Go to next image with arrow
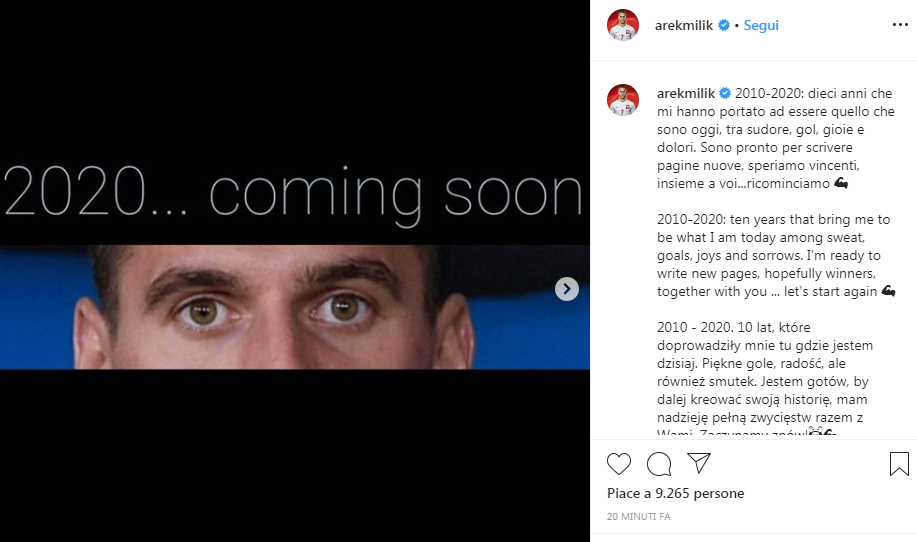The image size is (917, 542). tap(567, 289)
